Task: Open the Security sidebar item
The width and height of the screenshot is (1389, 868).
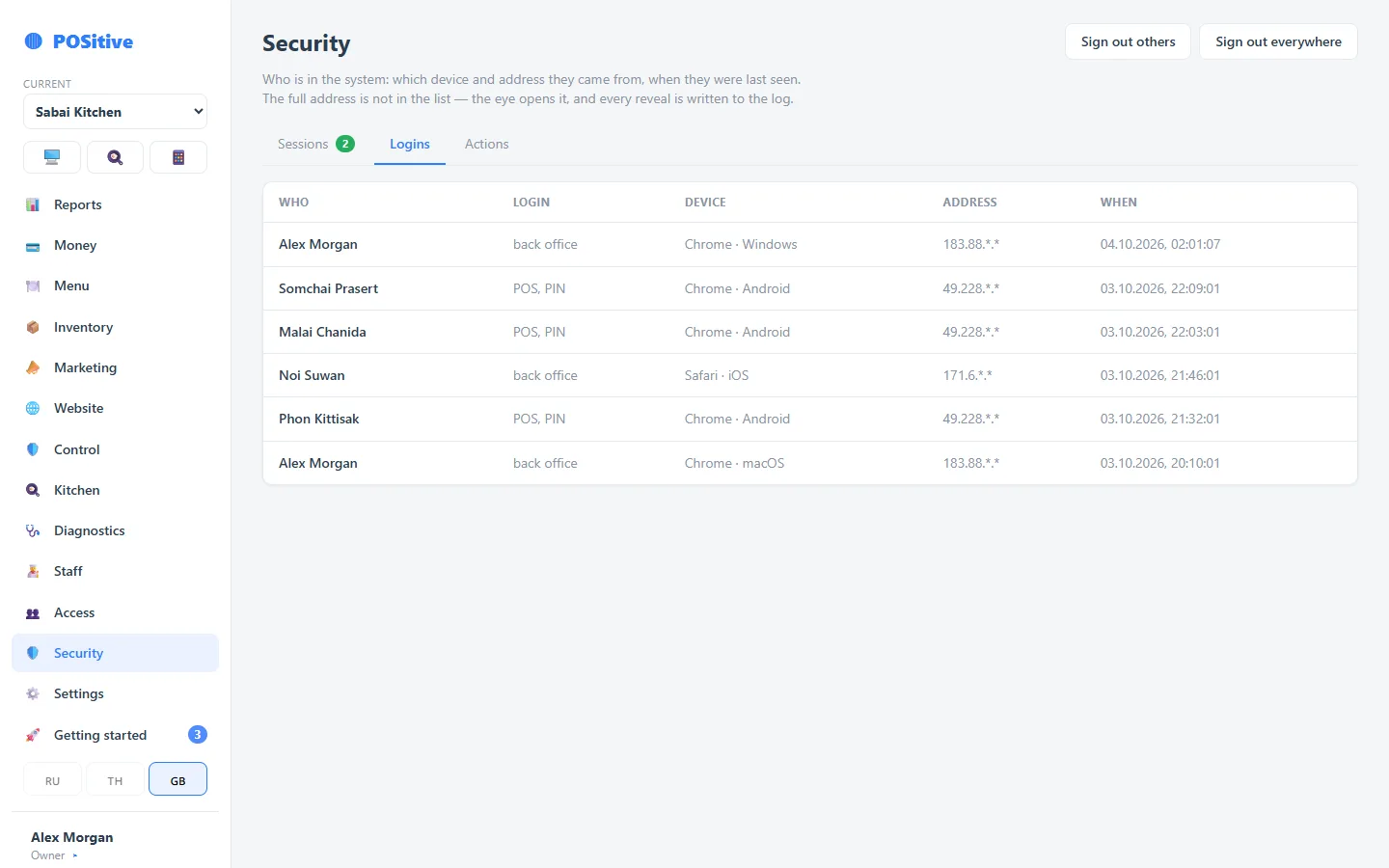Action: (x=115, y=653)
